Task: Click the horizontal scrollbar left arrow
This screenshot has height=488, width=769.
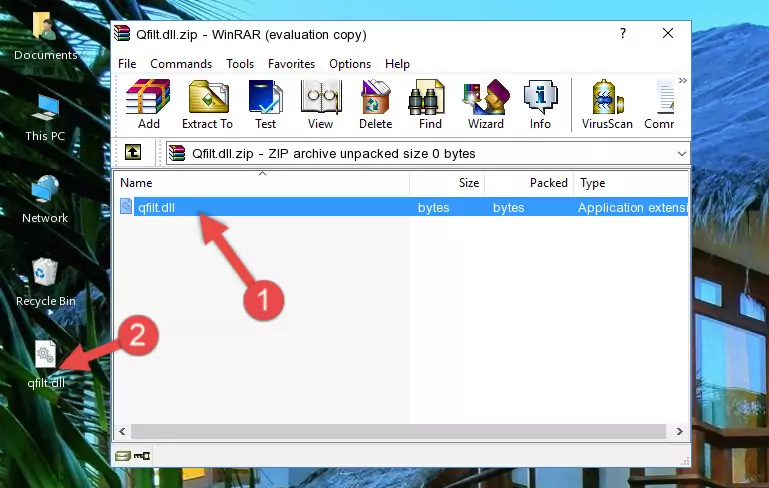Action: point(123,432)
